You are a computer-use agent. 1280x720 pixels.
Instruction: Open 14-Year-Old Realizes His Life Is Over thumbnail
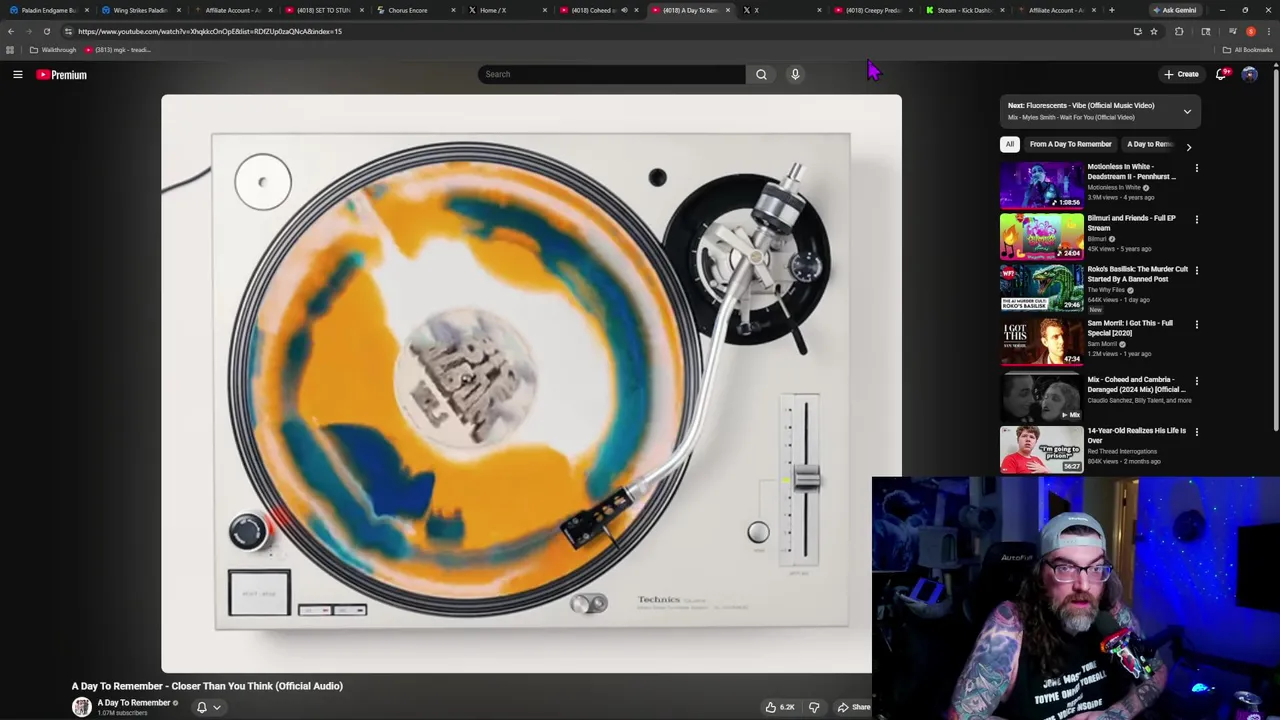[x=1041, y=448]
